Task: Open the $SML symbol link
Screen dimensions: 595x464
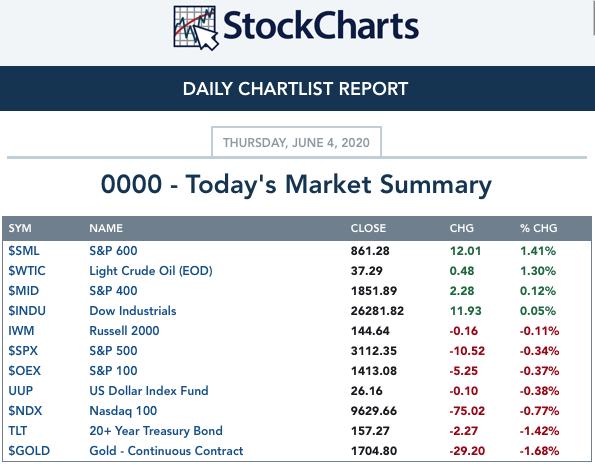Action: [24, 251]
